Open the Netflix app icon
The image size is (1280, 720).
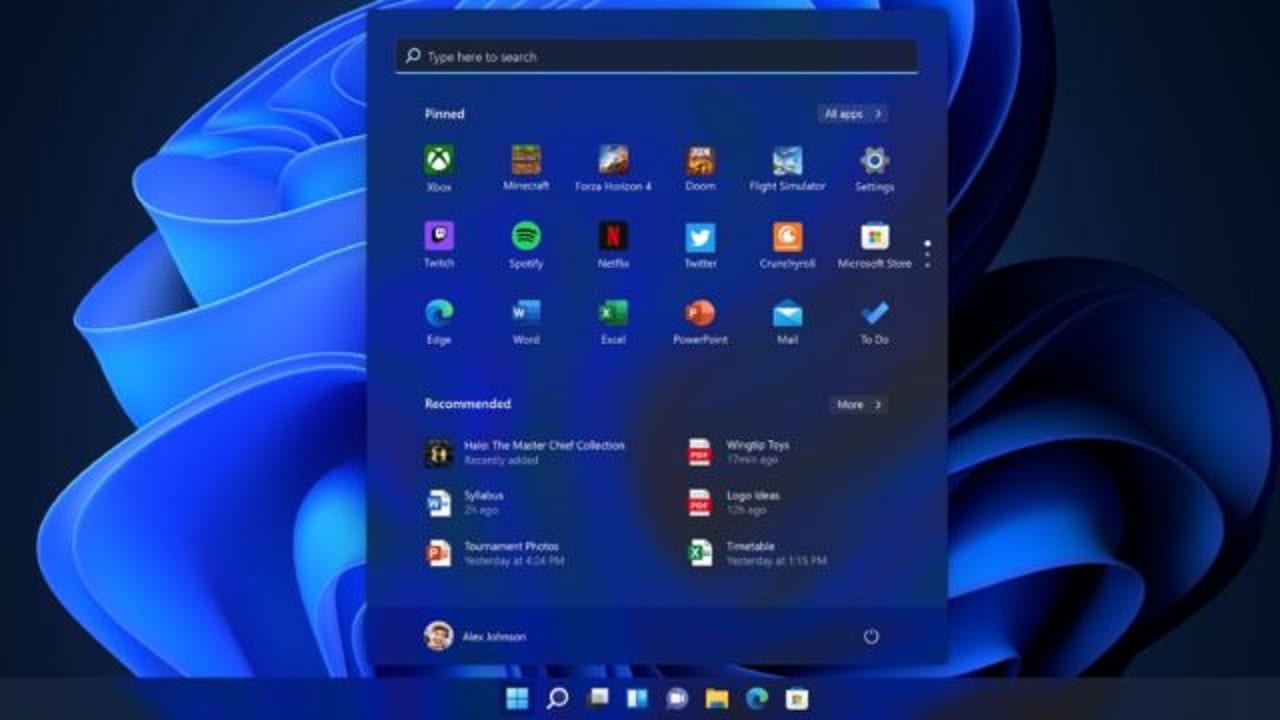[x=613, y=245]
